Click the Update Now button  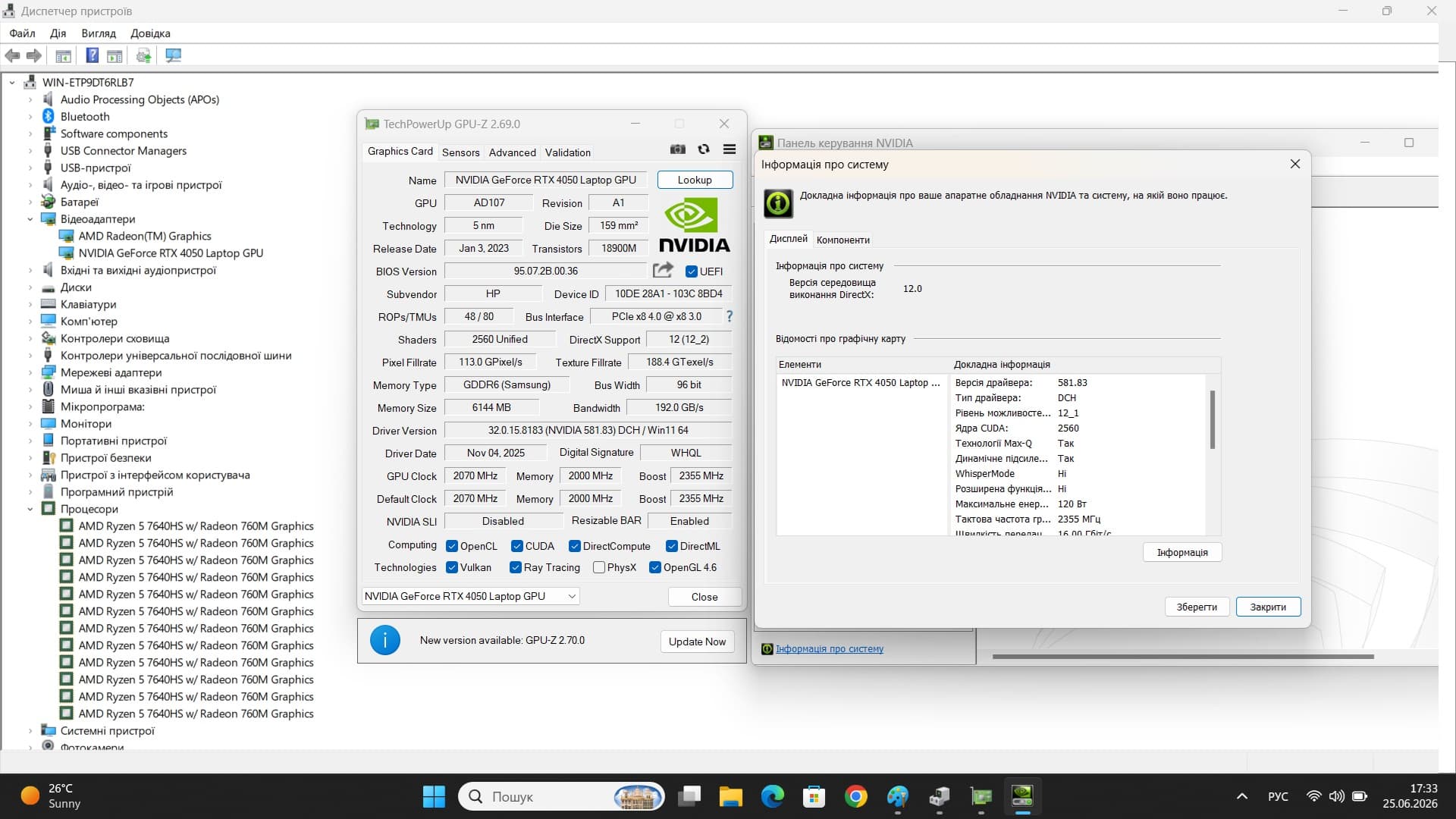coord(697,642)
